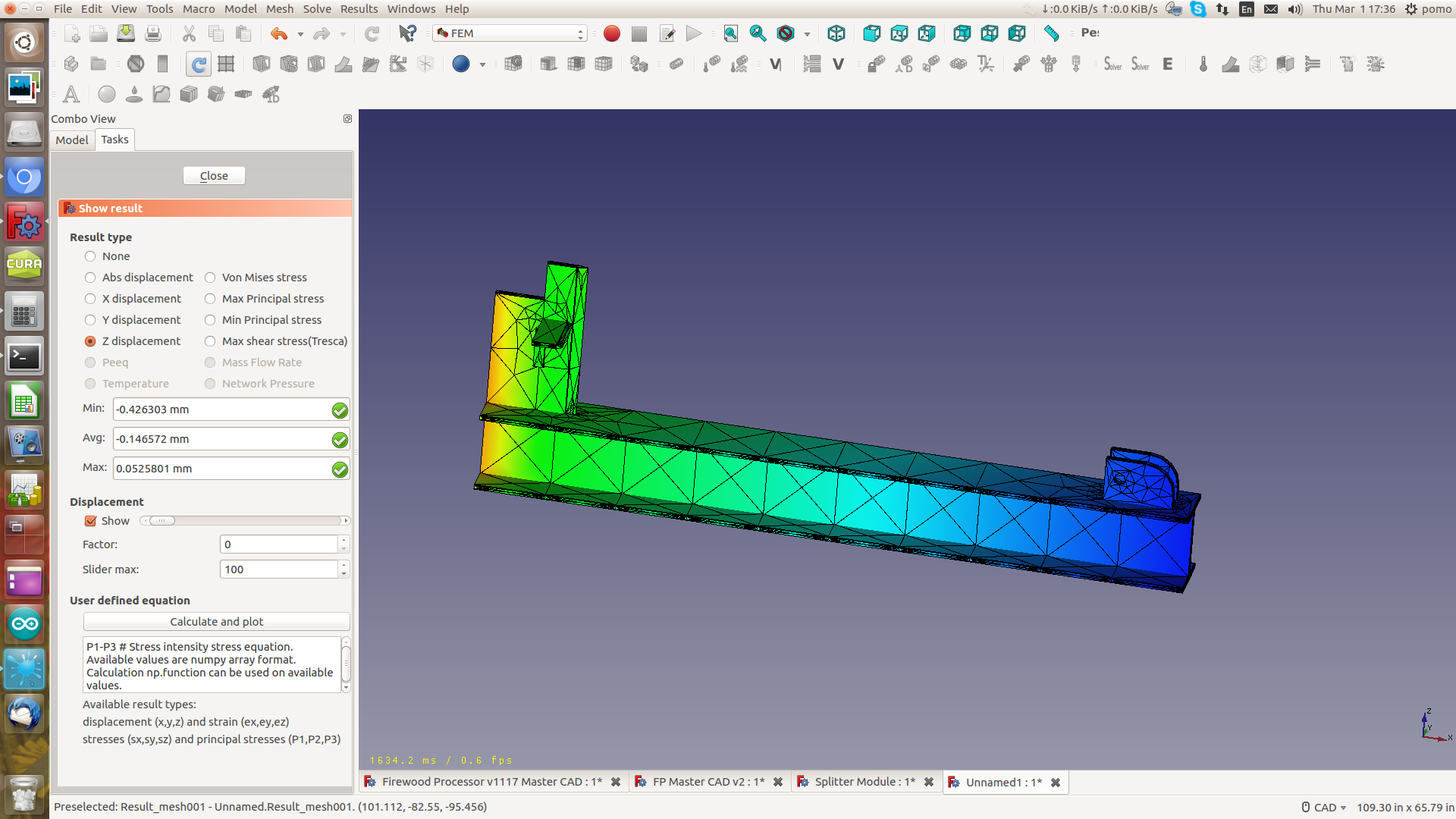The height and width of the screenshot is (819, 1456).
Task: Click the measure distance ruler icon
Action: (x=1051, y=33)
